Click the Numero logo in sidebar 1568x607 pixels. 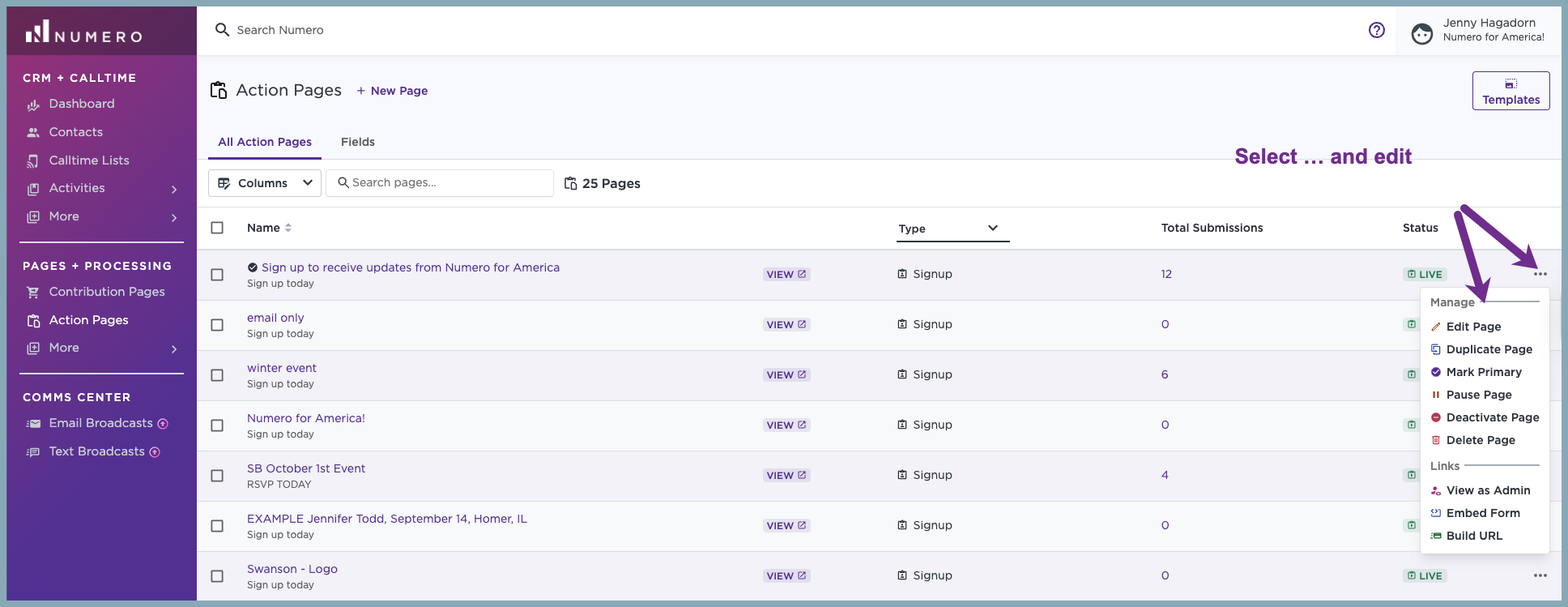tap(83, 32)
